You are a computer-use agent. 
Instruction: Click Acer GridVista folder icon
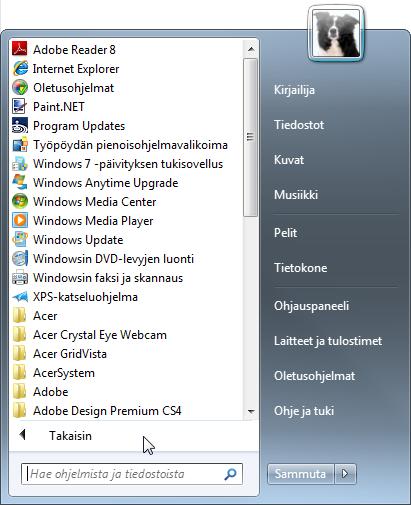pyautogui.click(x=19, y=354)
